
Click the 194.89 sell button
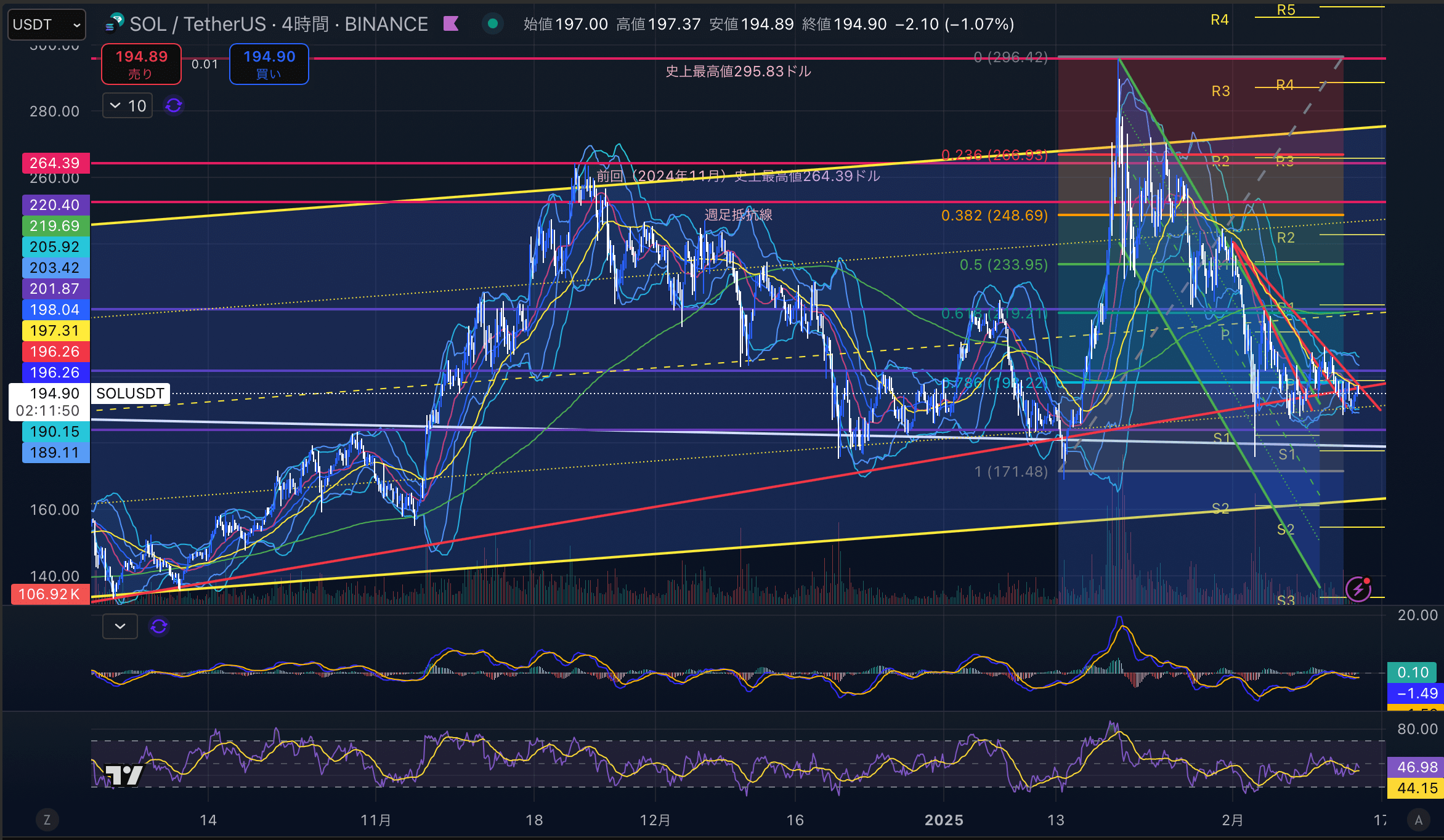(142, 64)
